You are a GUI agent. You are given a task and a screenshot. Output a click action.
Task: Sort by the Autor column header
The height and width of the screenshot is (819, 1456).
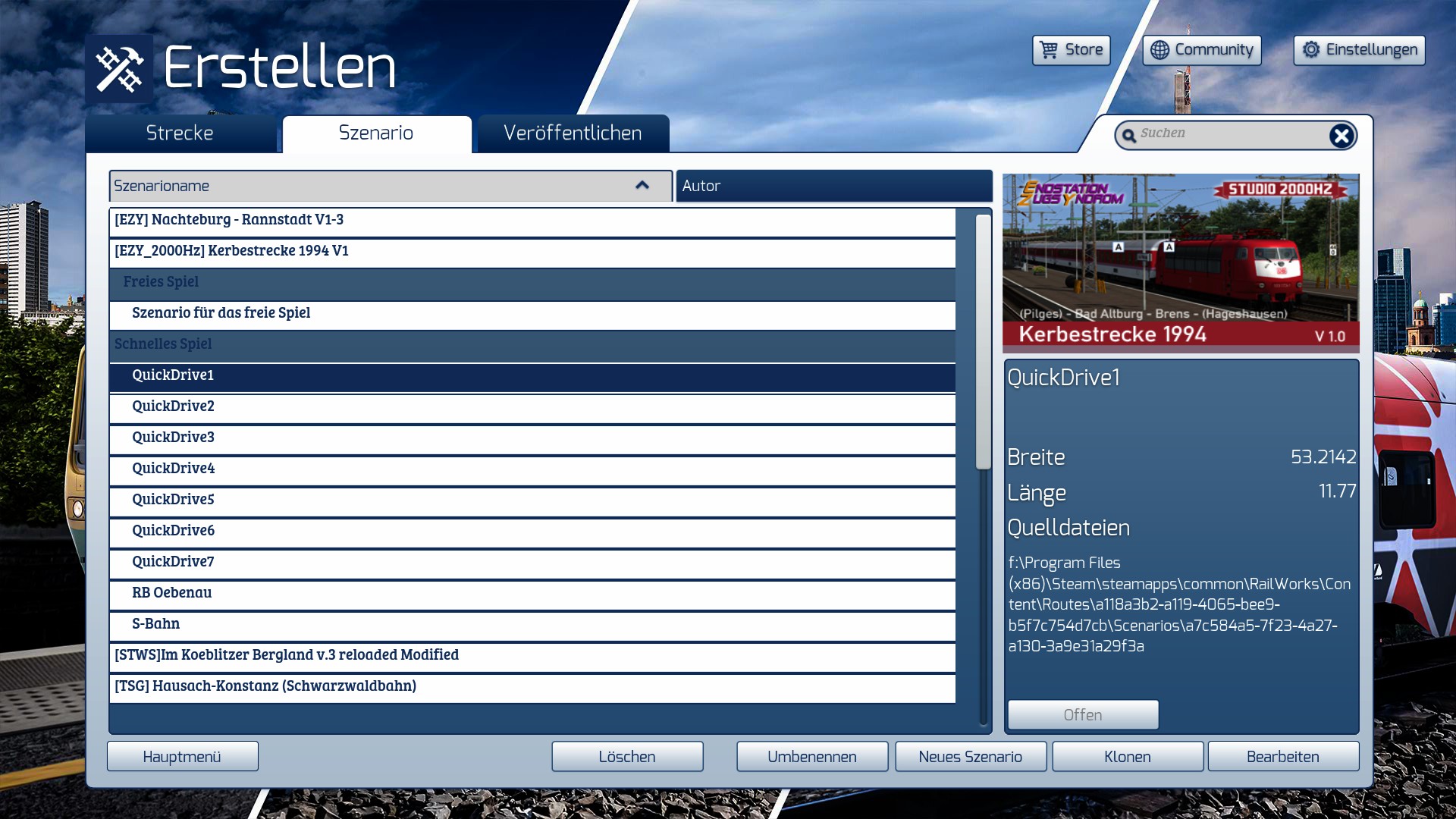(833, 186)
